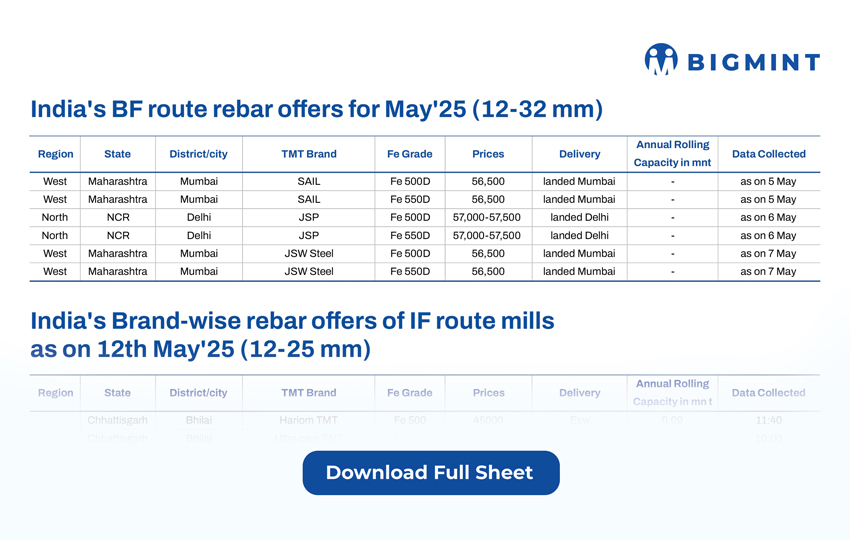This screenshot has height=540, width=850.
Task: Choose the Delivery header in BF route table
Action: pos(579,154)
